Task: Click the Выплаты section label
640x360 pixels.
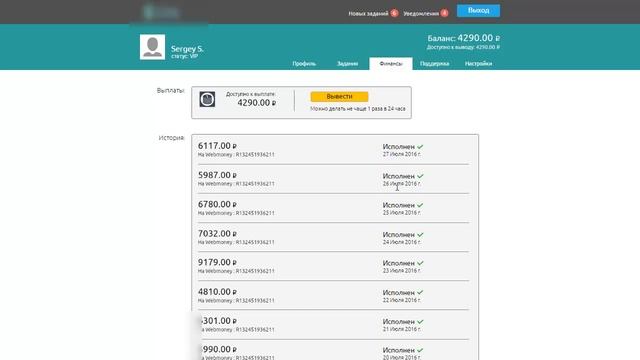Action: point(171,91)
